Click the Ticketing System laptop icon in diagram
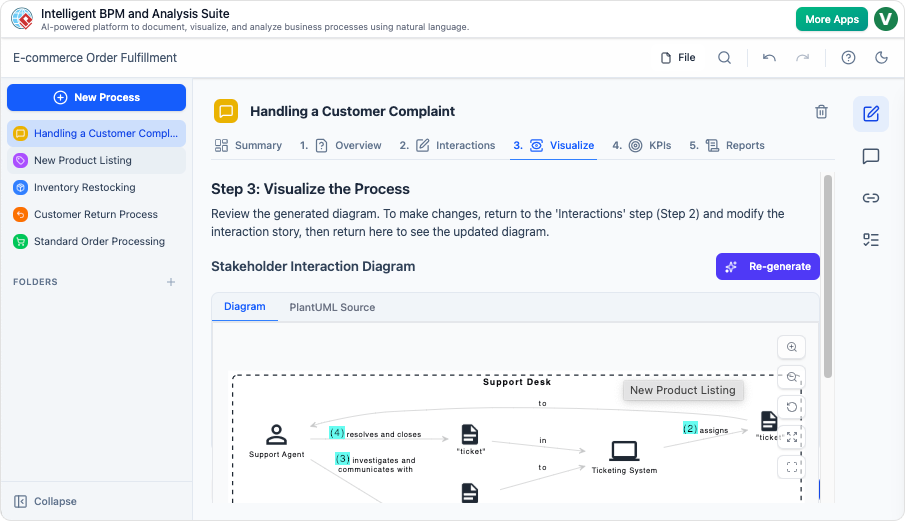This screenshot has height=521, width=905. click(x=624, y=451)
